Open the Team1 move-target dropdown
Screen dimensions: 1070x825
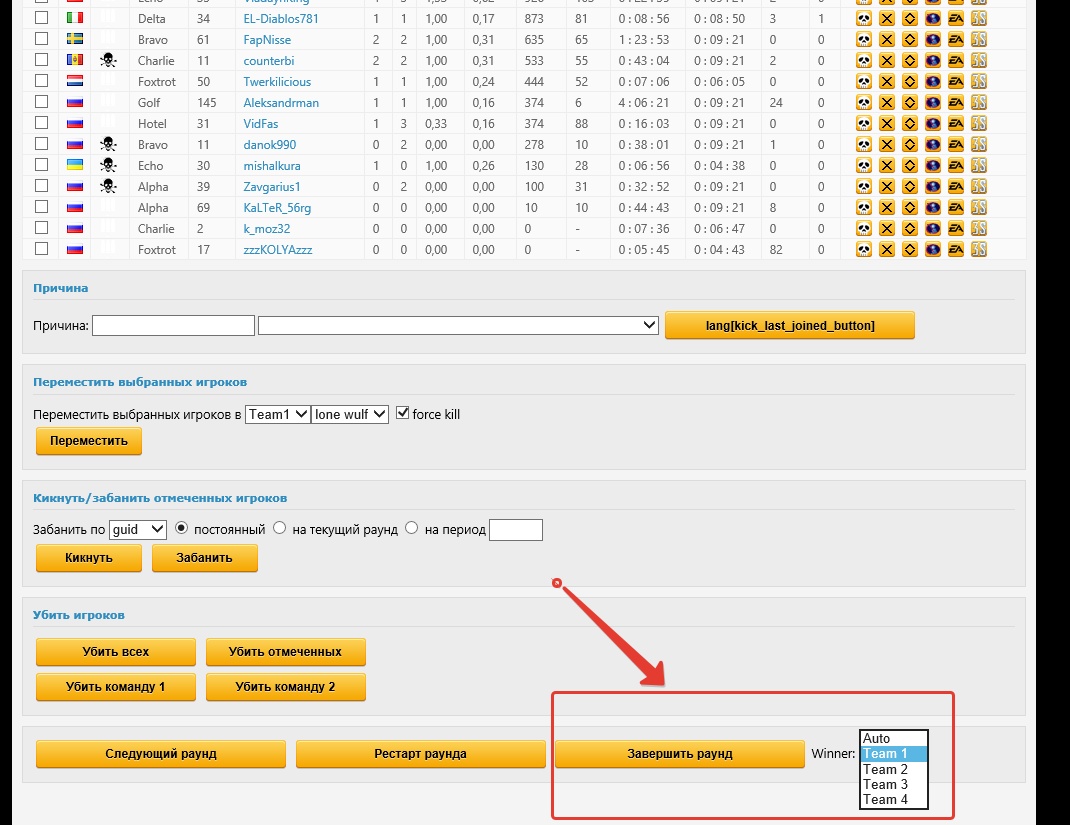pos(277,414)
